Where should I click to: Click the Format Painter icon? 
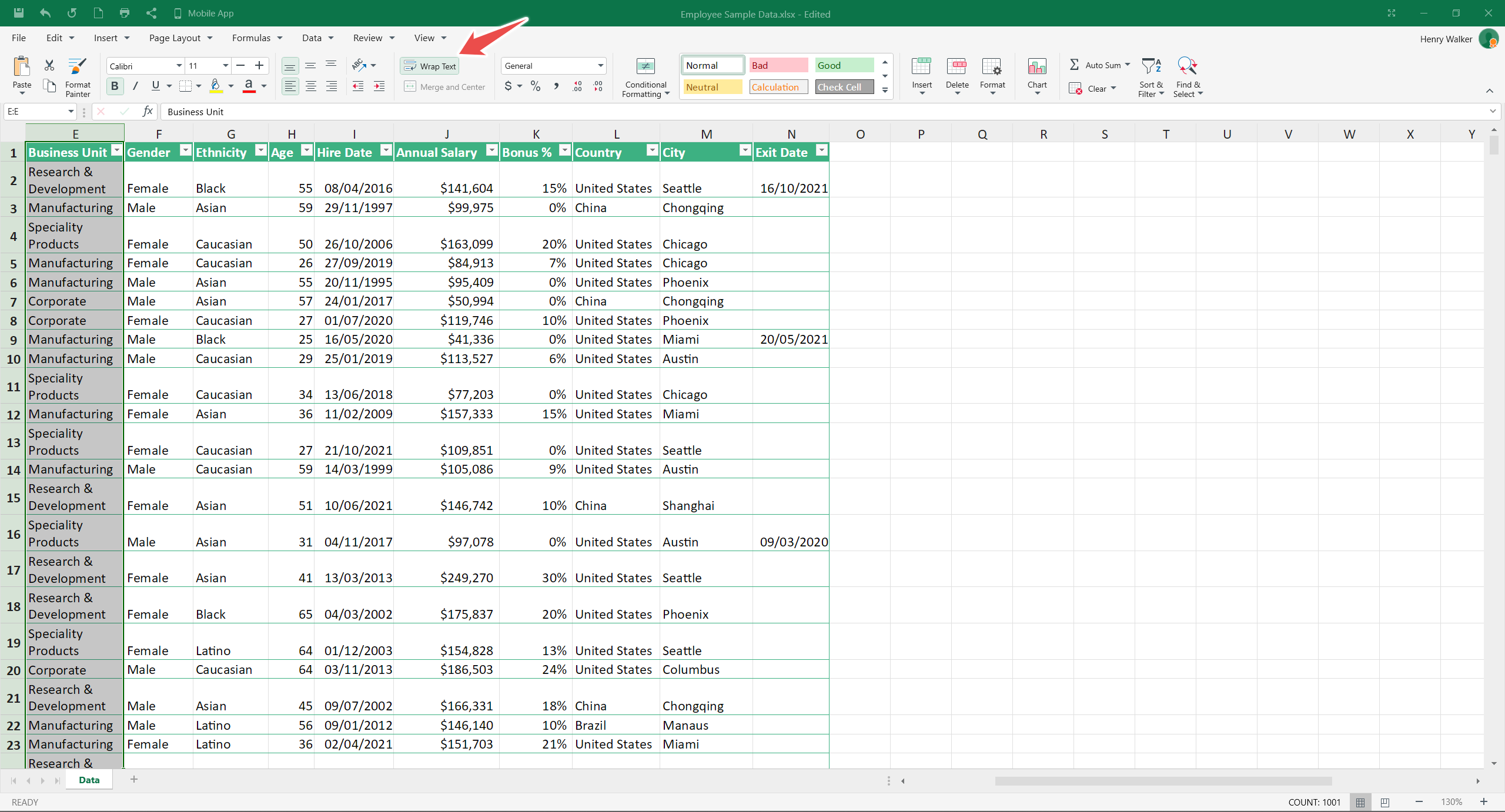pyautogui.click(x=77, y=66)
